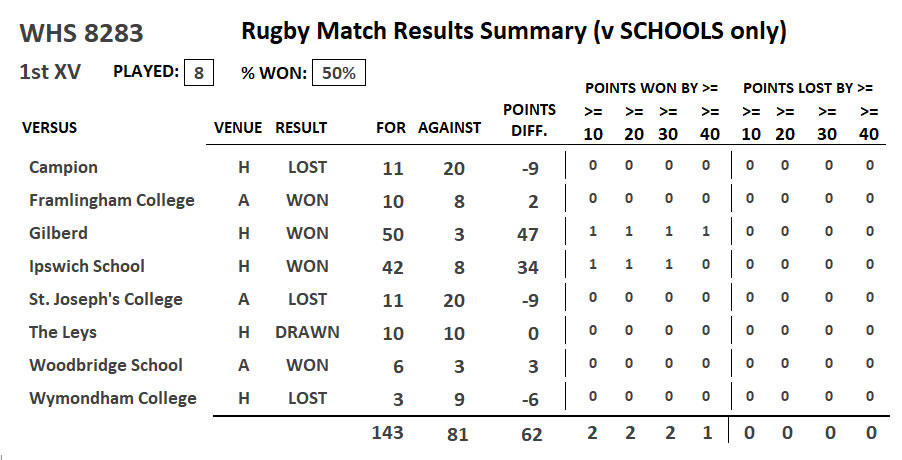Click the Ipswich School row name
This screenshot has width=902, height=460.
click(87, 266)
